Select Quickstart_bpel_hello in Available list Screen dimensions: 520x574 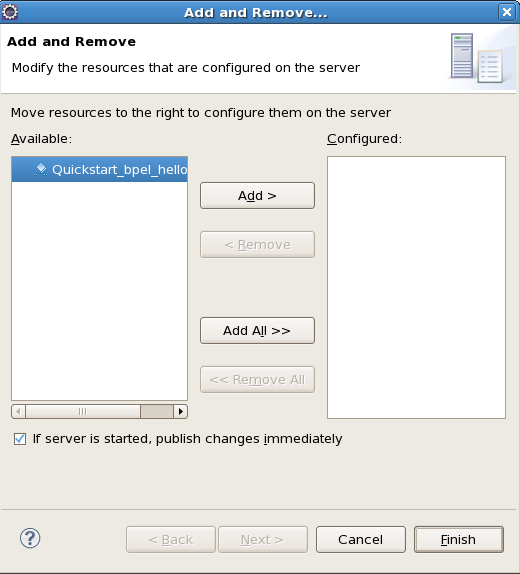coord(100,169)
